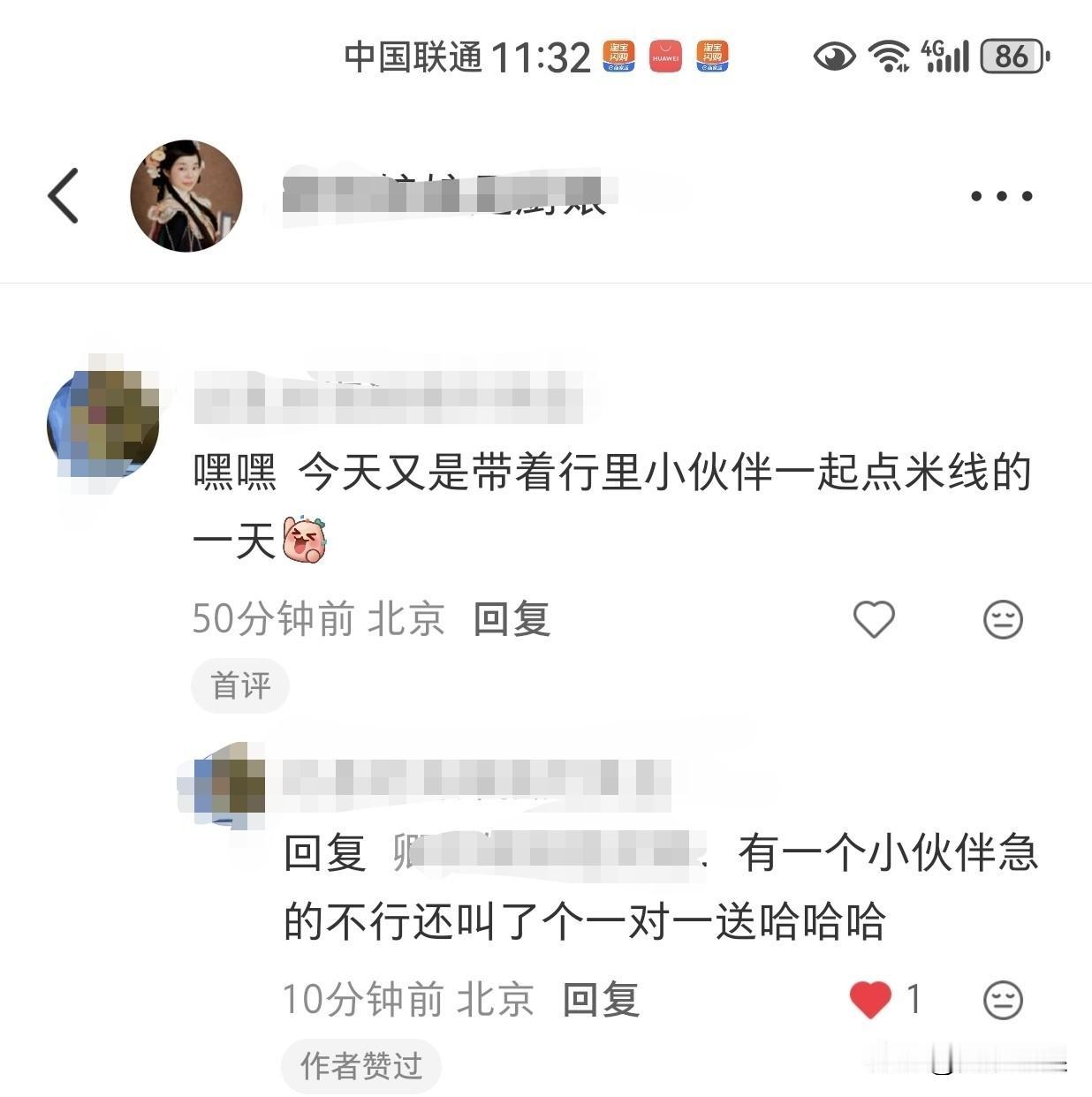Unlike the reply with red heart

tap(870, 1000)
